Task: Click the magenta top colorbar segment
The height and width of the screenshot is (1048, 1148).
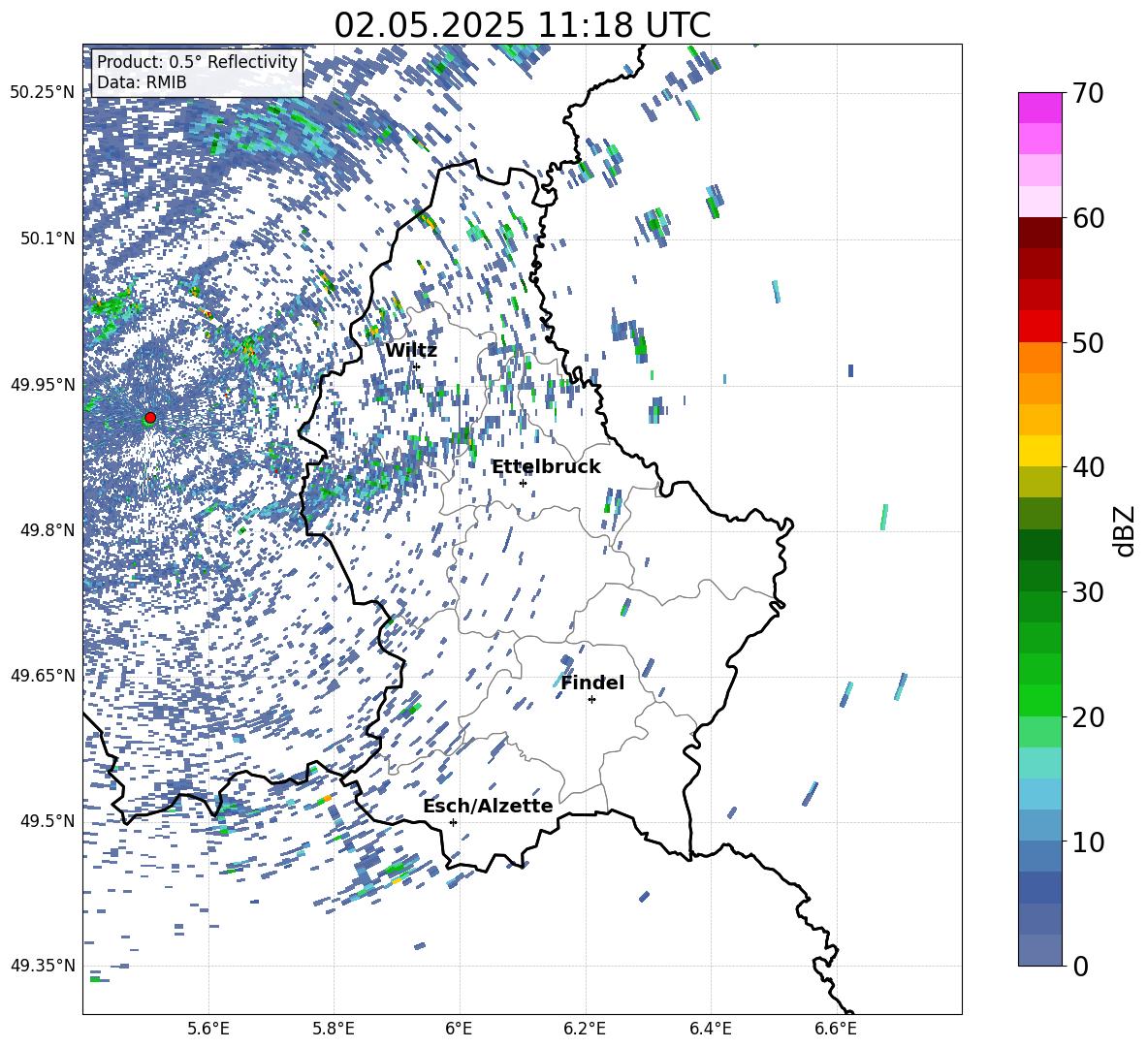Action: pos(1039,108)
